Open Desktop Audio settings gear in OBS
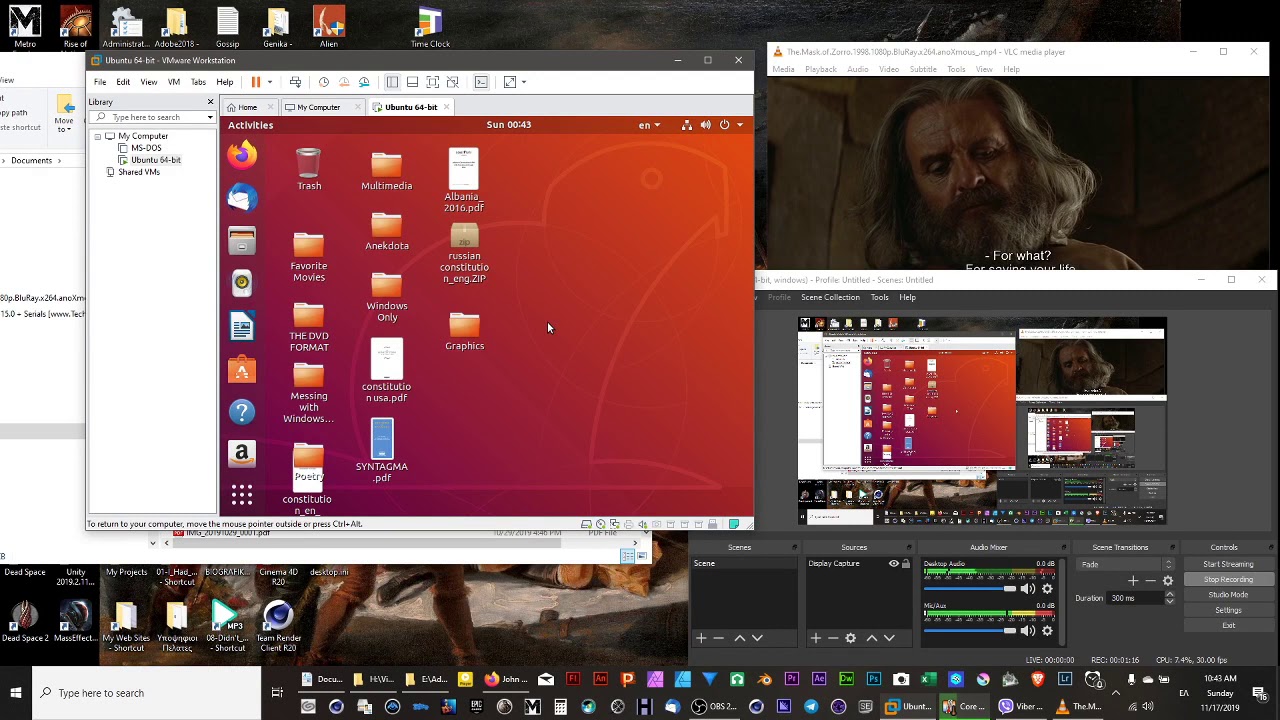 (1047, 589)
